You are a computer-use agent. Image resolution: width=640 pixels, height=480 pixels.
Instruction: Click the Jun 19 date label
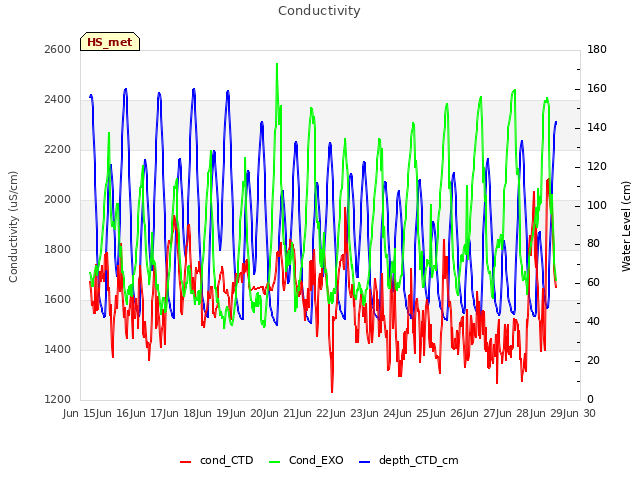[x=214, y=413]
